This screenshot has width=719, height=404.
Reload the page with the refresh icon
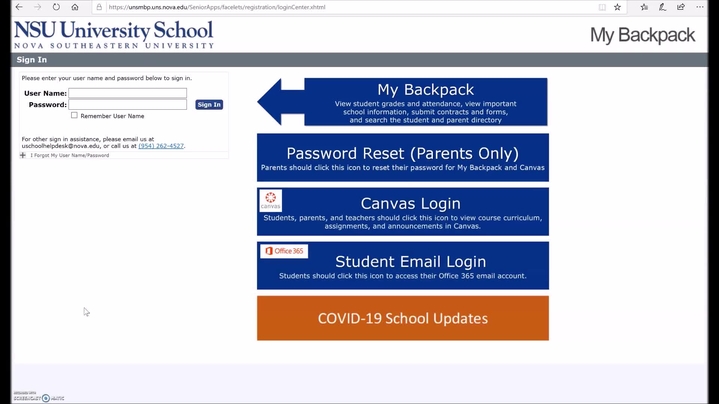coord(56,7)
